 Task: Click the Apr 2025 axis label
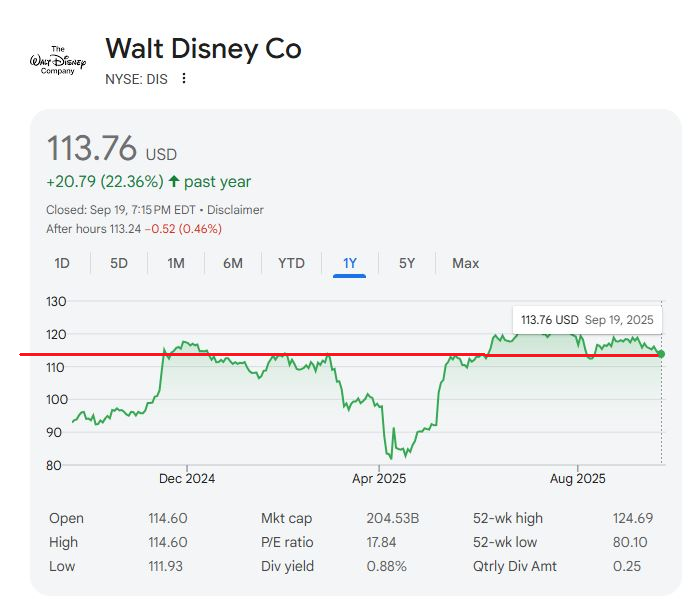click(x=379, y=479)
